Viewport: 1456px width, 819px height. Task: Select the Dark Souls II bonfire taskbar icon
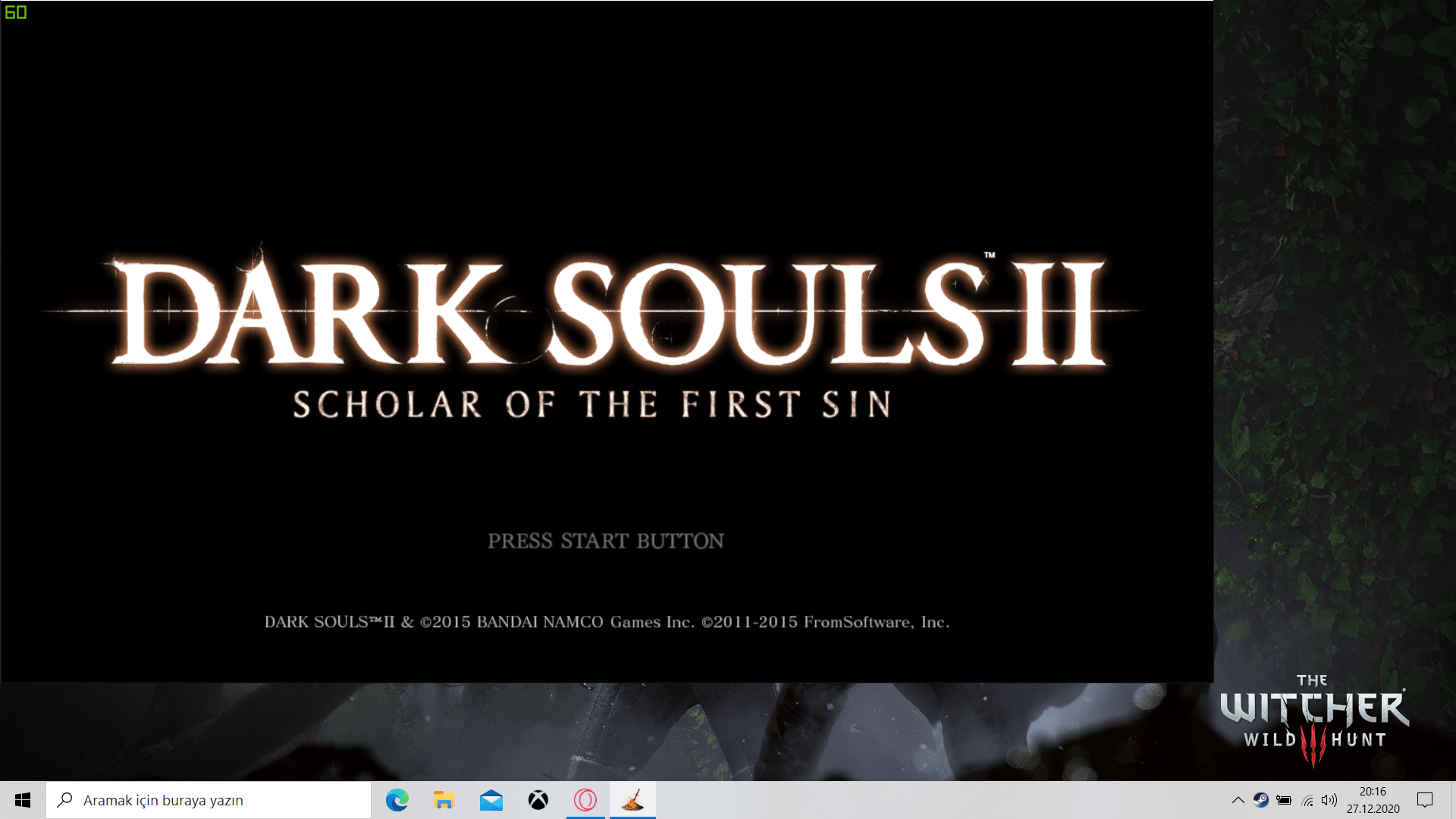[x=632, y=800]
